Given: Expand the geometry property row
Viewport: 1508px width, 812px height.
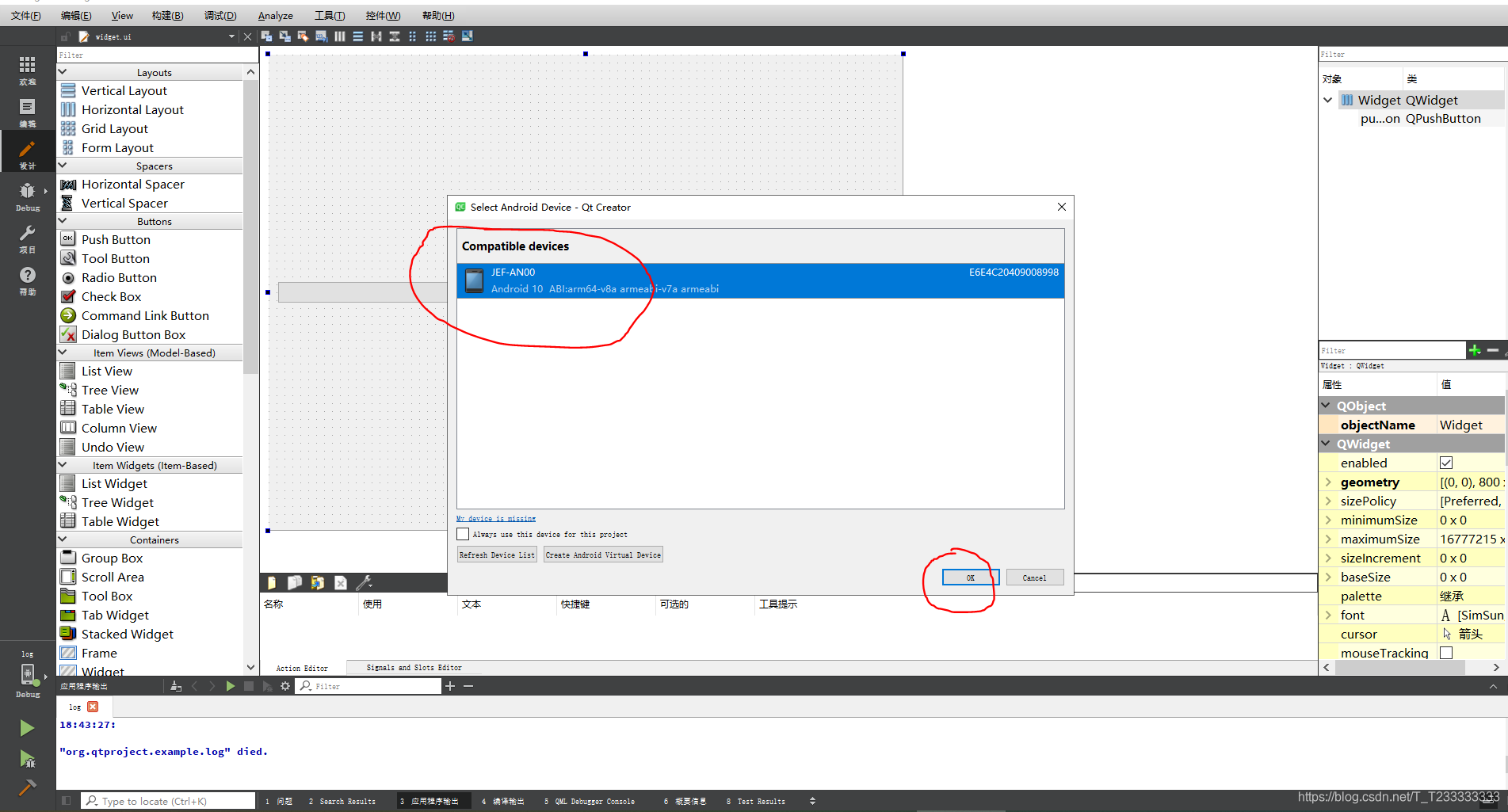Looking at the screenshot, I should [x=1328, y=482].
